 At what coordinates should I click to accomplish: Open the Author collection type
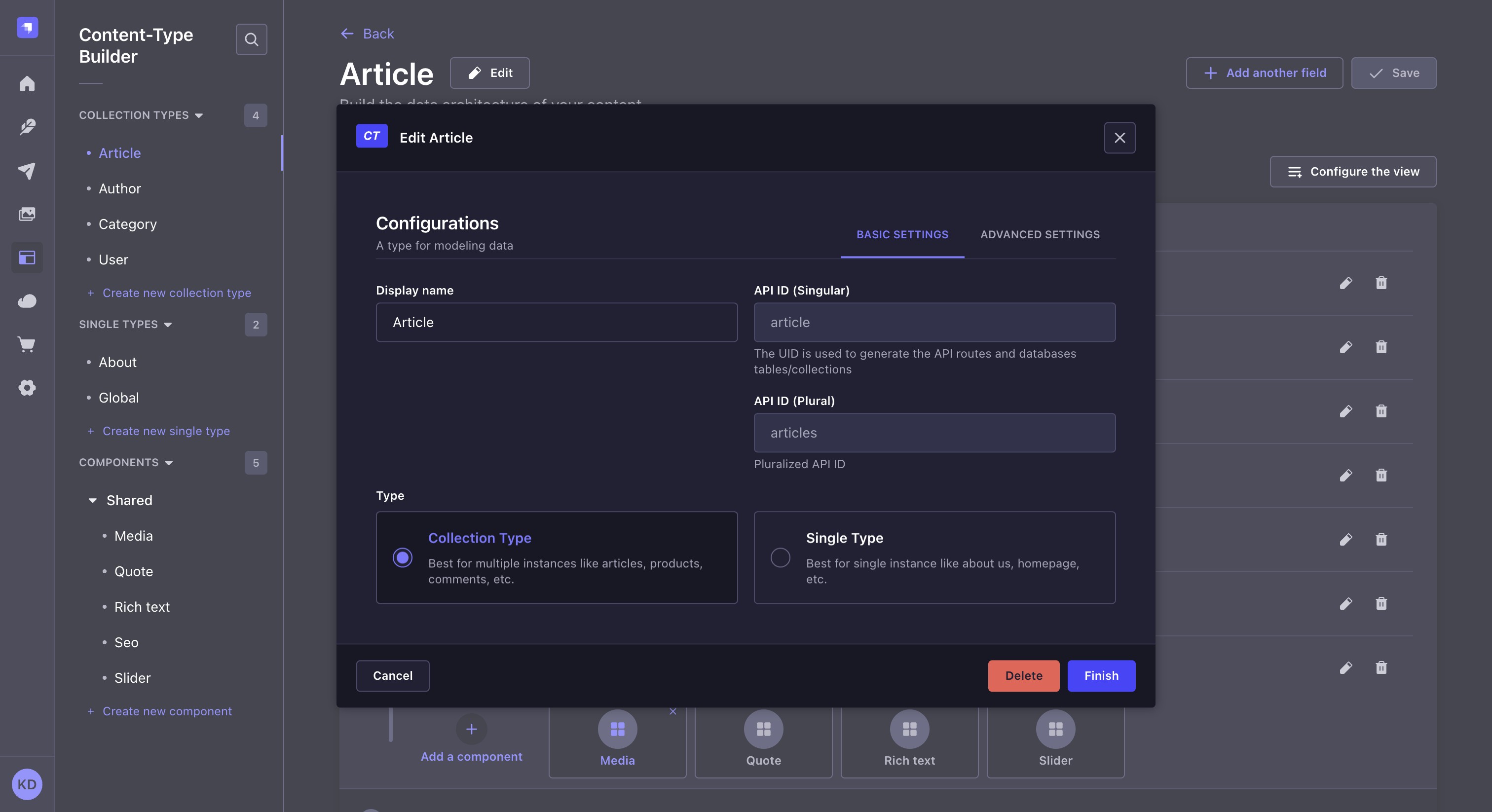tap(120, 188)
